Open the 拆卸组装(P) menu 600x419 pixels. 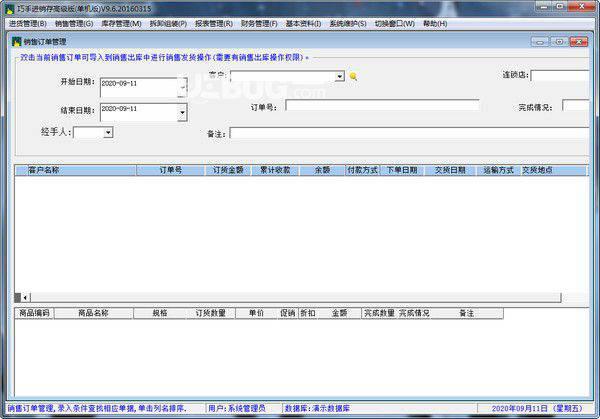click(x=168, y=24)
